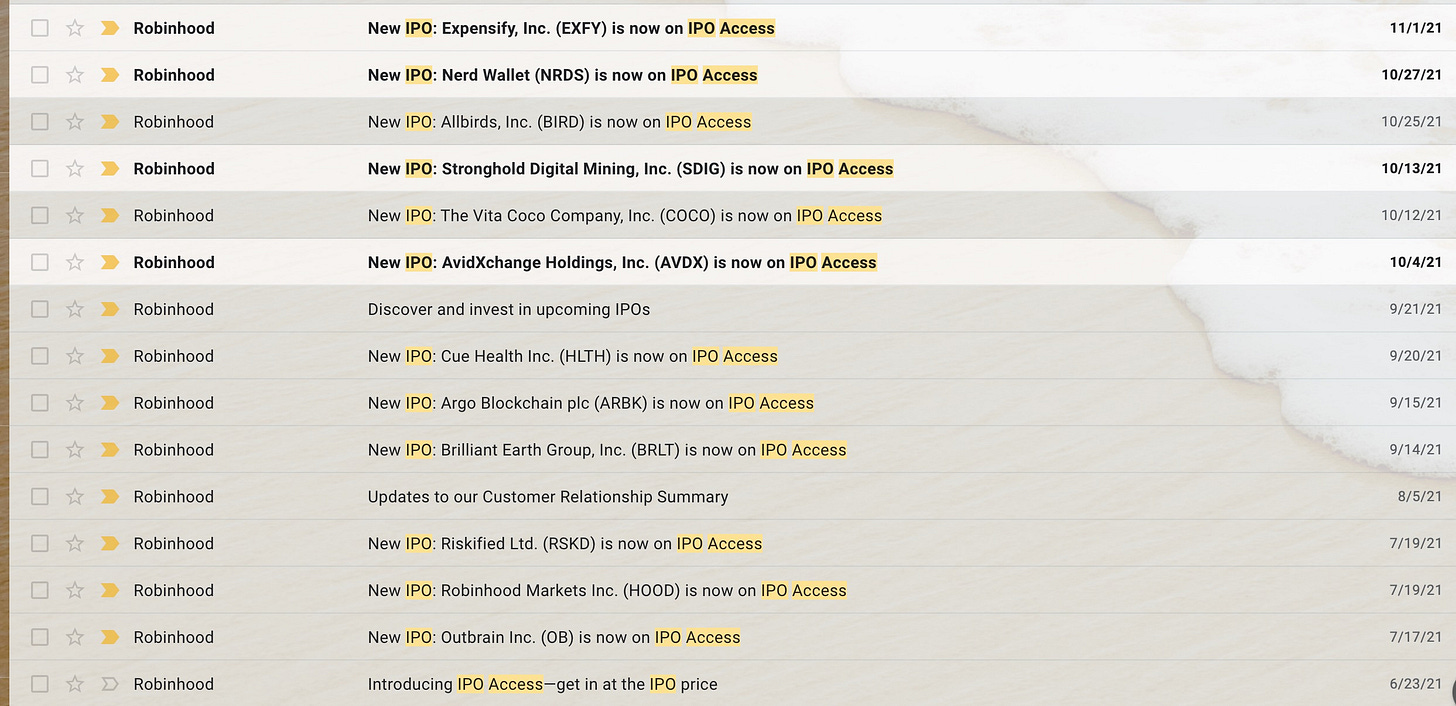Select the Nerd Wallet (NRDS) email checkbox
This screenshot has width=1456, height=706.
[x=40, y=75]
